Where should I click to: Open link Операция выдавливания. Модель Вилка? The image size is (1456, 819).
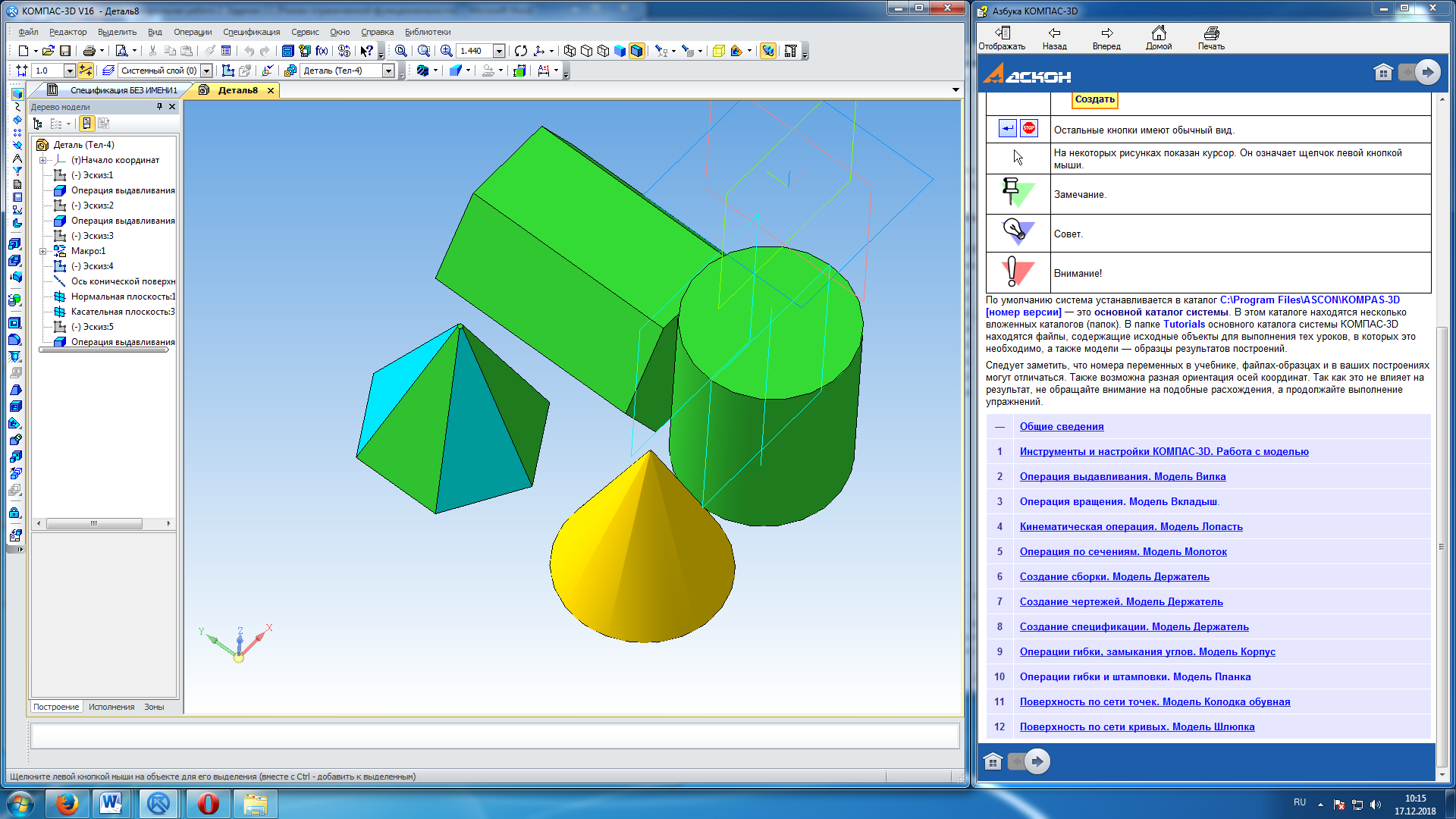click(x=1122, y=476)
